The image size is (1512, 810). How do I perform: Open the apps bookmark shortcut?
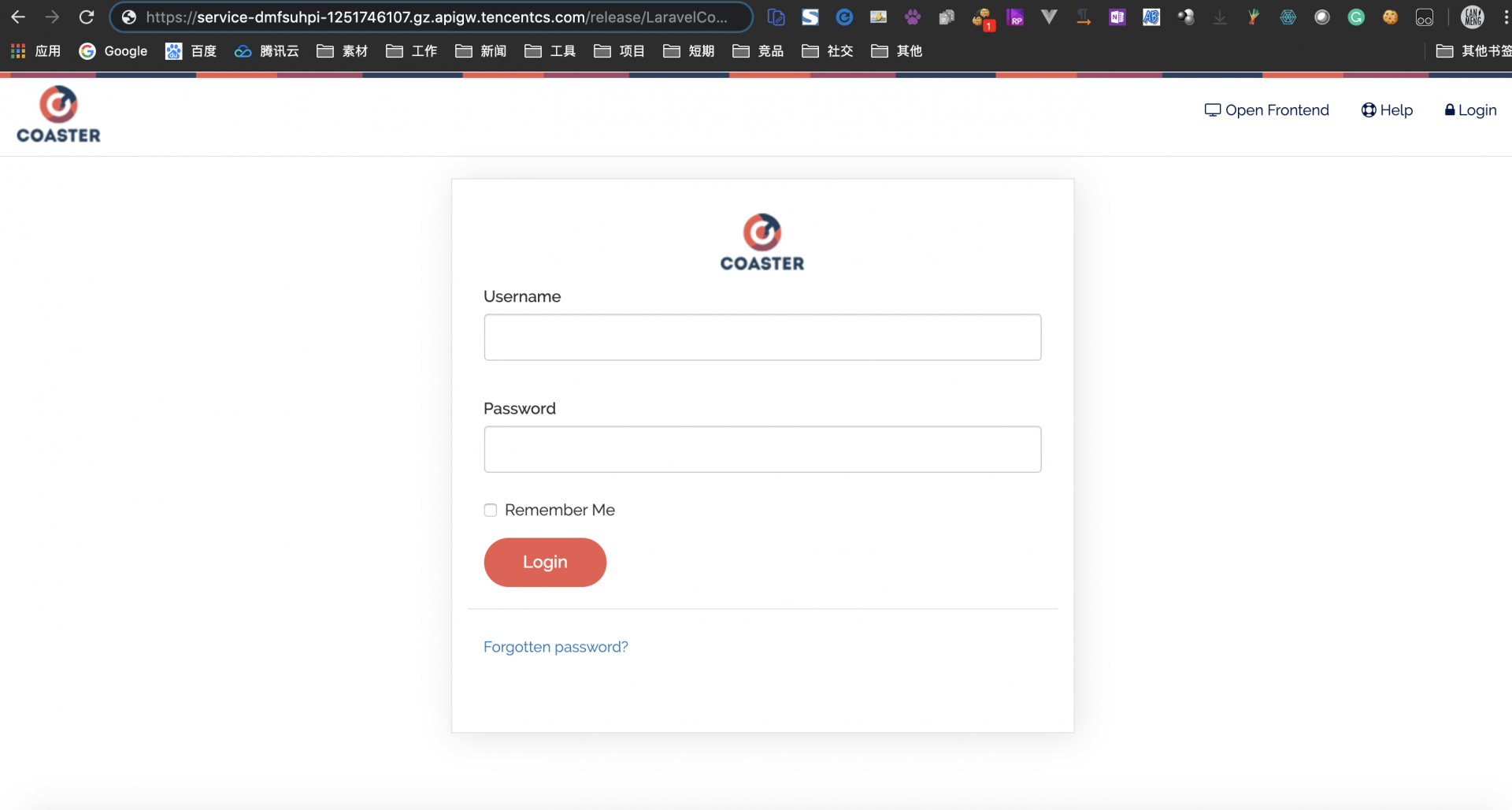[x=35, y=51]
